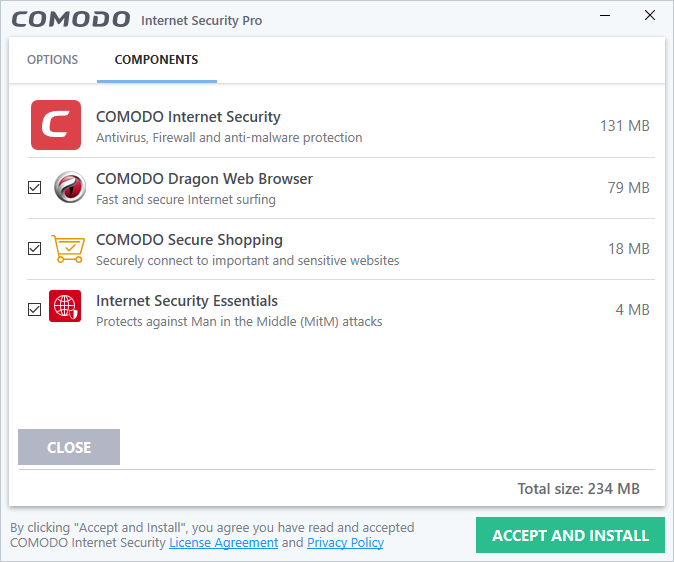Close the installer with the X icon
This screenshot has height=562, width=674.
[x=650, y=15]
